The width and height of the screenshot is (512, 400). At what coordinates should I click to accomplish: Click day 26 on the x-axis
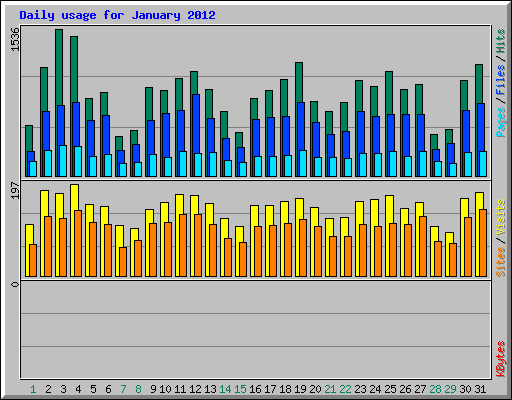[405, 389]
